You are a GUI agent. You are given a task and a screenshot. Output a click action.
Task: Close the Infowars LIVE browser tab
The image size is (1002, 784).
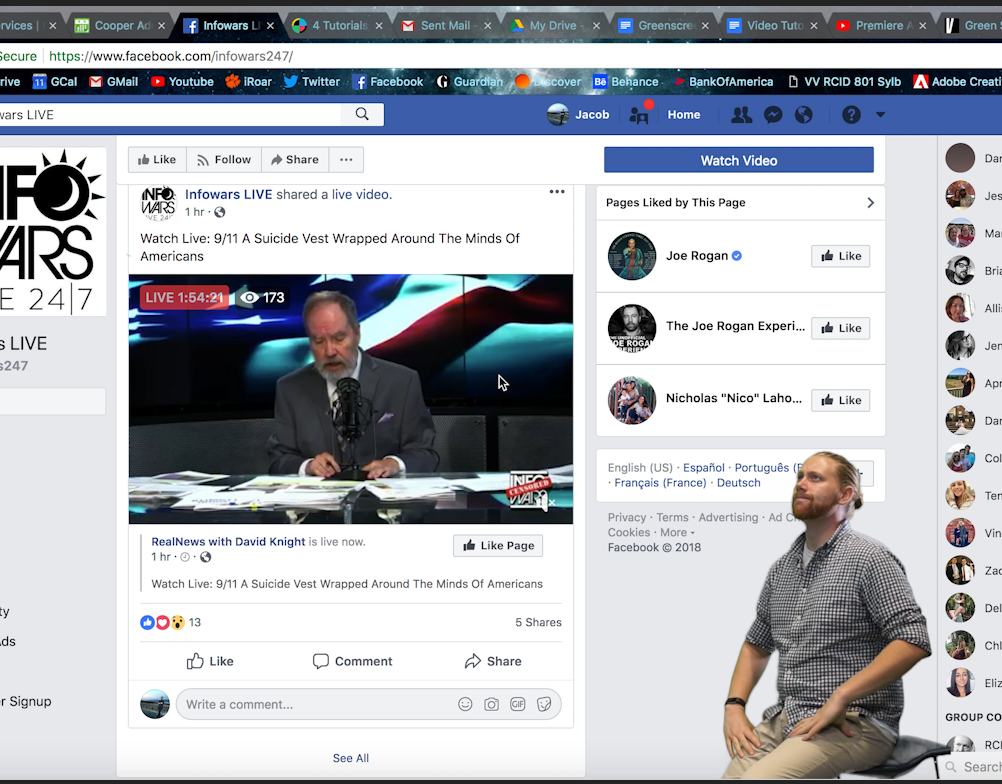(x=270, y=26)
